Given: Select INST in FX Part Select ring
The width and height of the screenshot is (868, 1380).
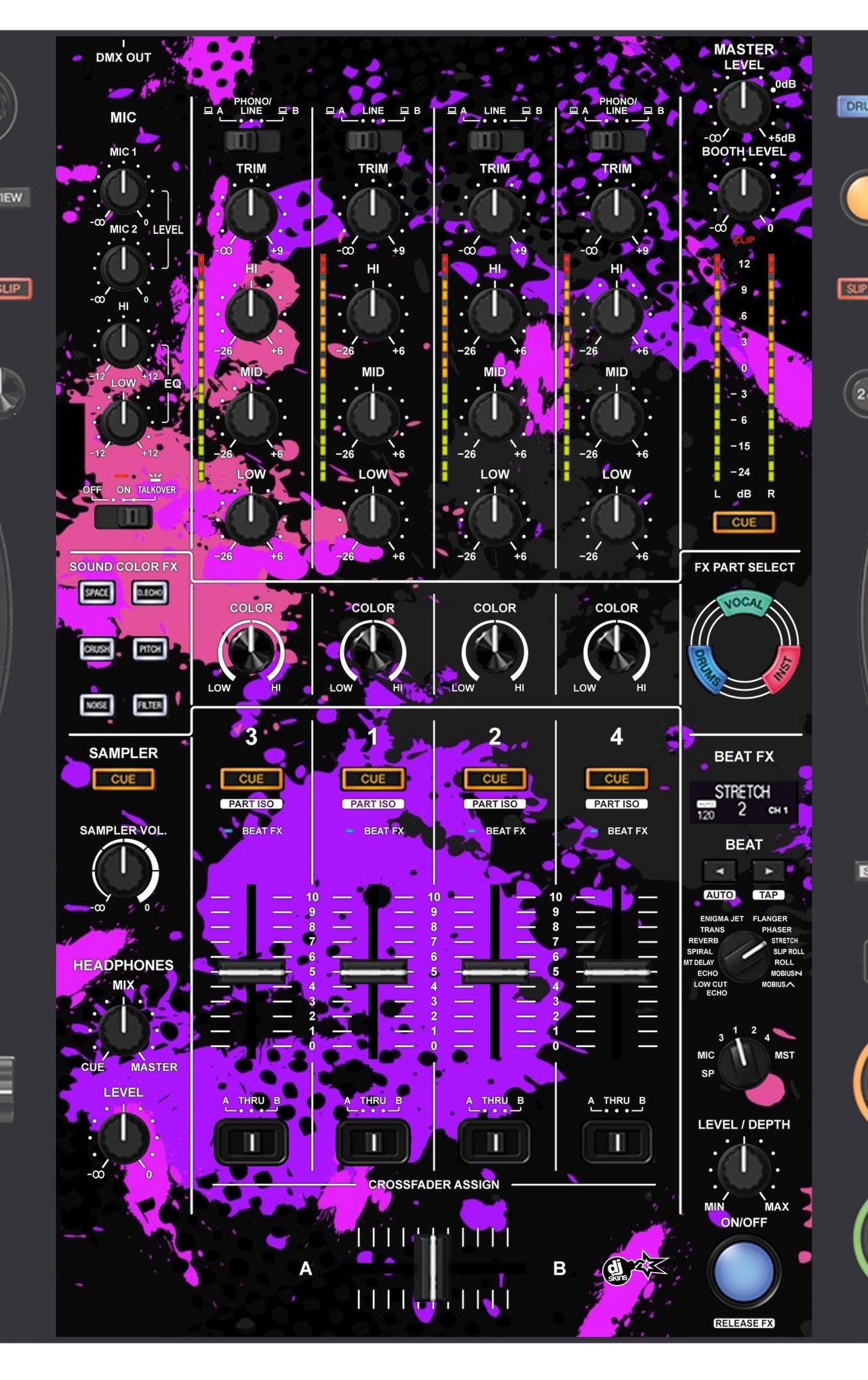Looking at the screenshot, I should point(783,669).
